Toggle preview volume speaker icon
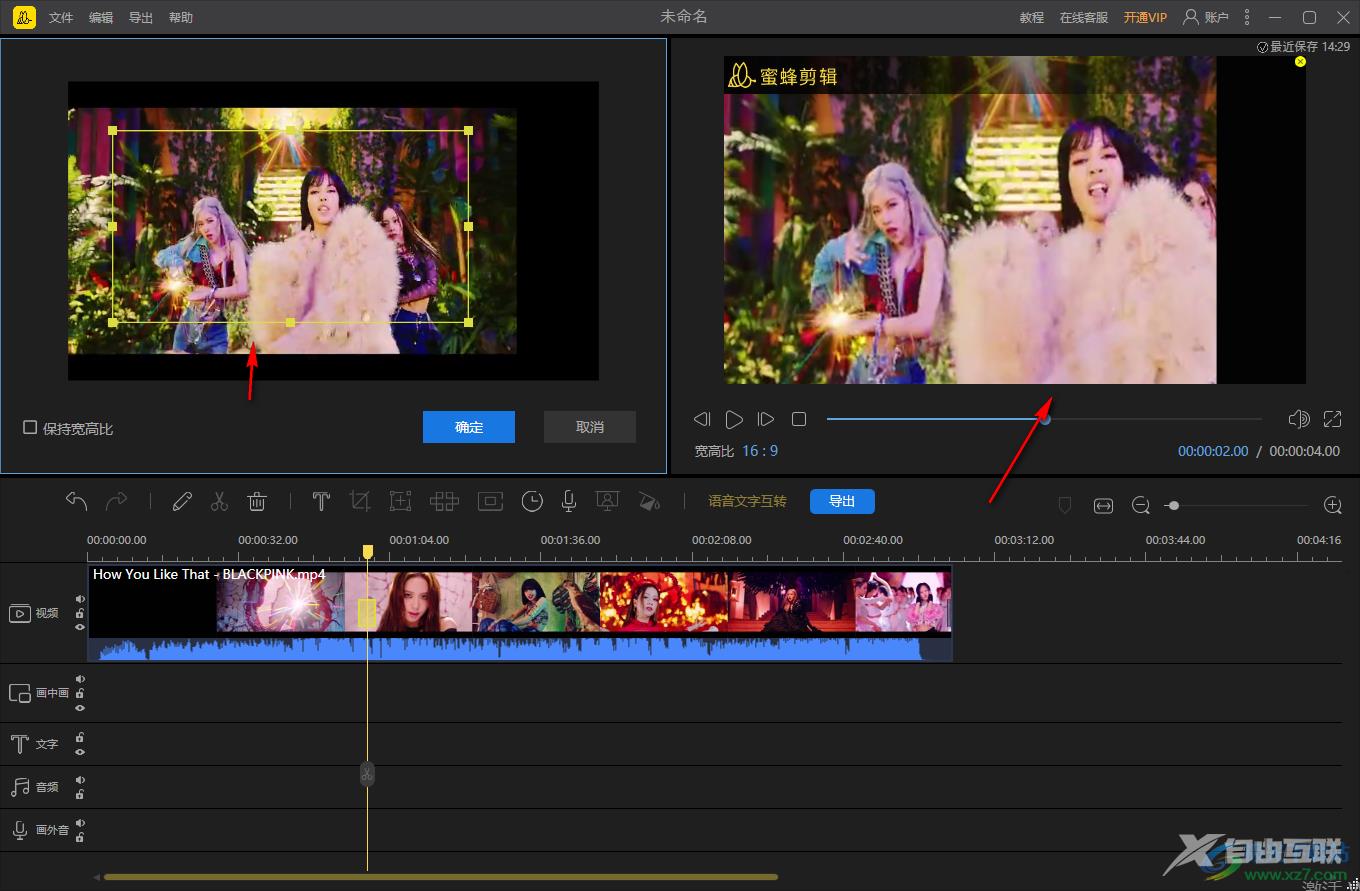Image resolution: width=1360 pixels, height=891 pixels. 1298,419
